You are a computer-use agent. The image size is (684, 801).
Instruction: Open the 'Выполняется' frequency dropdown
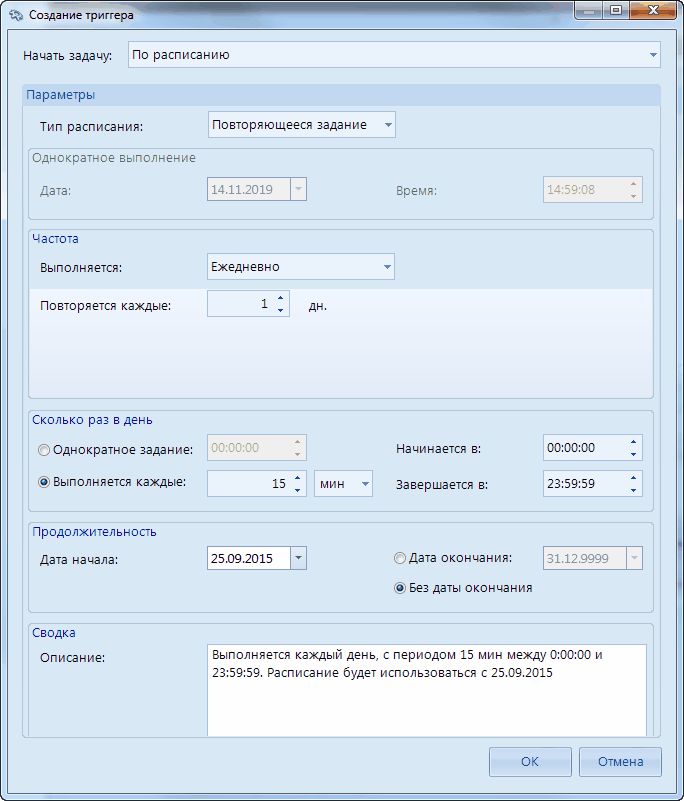coord(387,267)
